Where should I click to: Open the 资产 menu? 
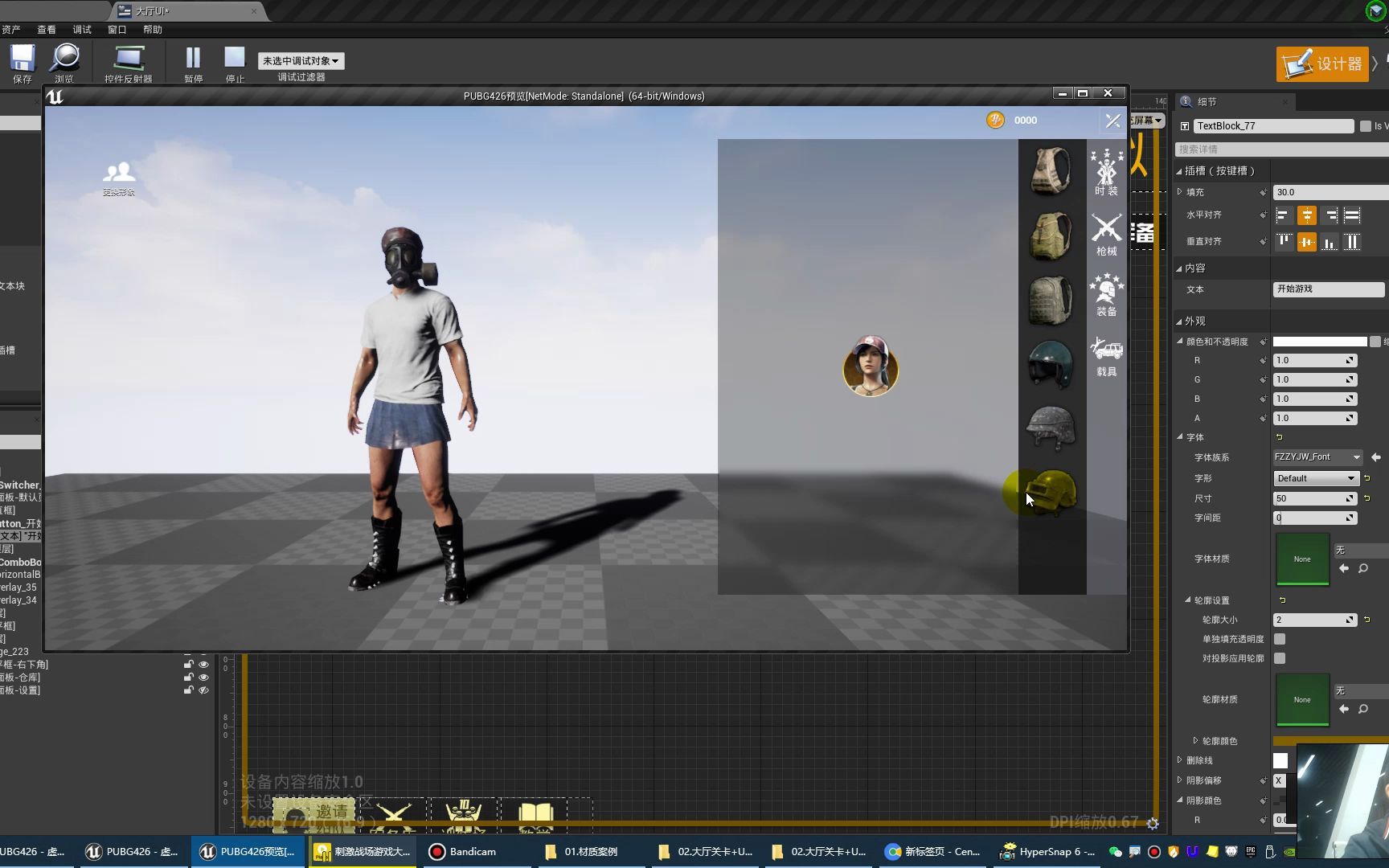(x=11, y=30)
